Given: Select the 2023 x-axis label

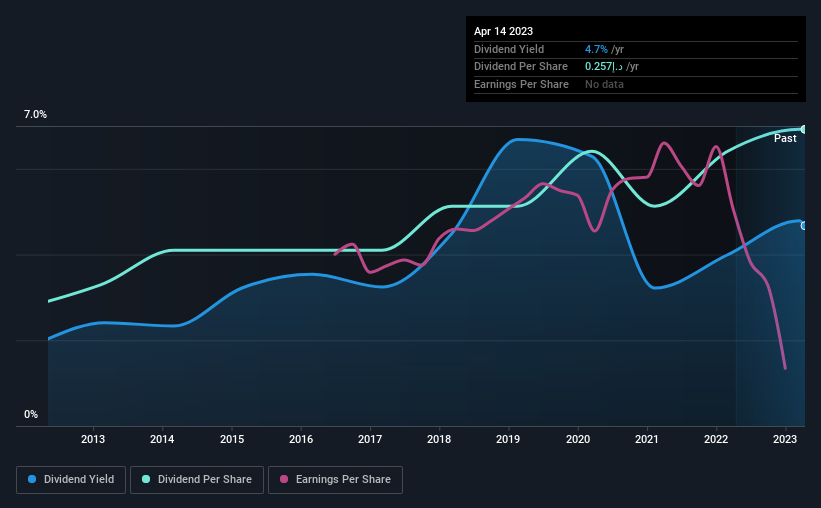Looking at the screenshot, I should point(785,439).
